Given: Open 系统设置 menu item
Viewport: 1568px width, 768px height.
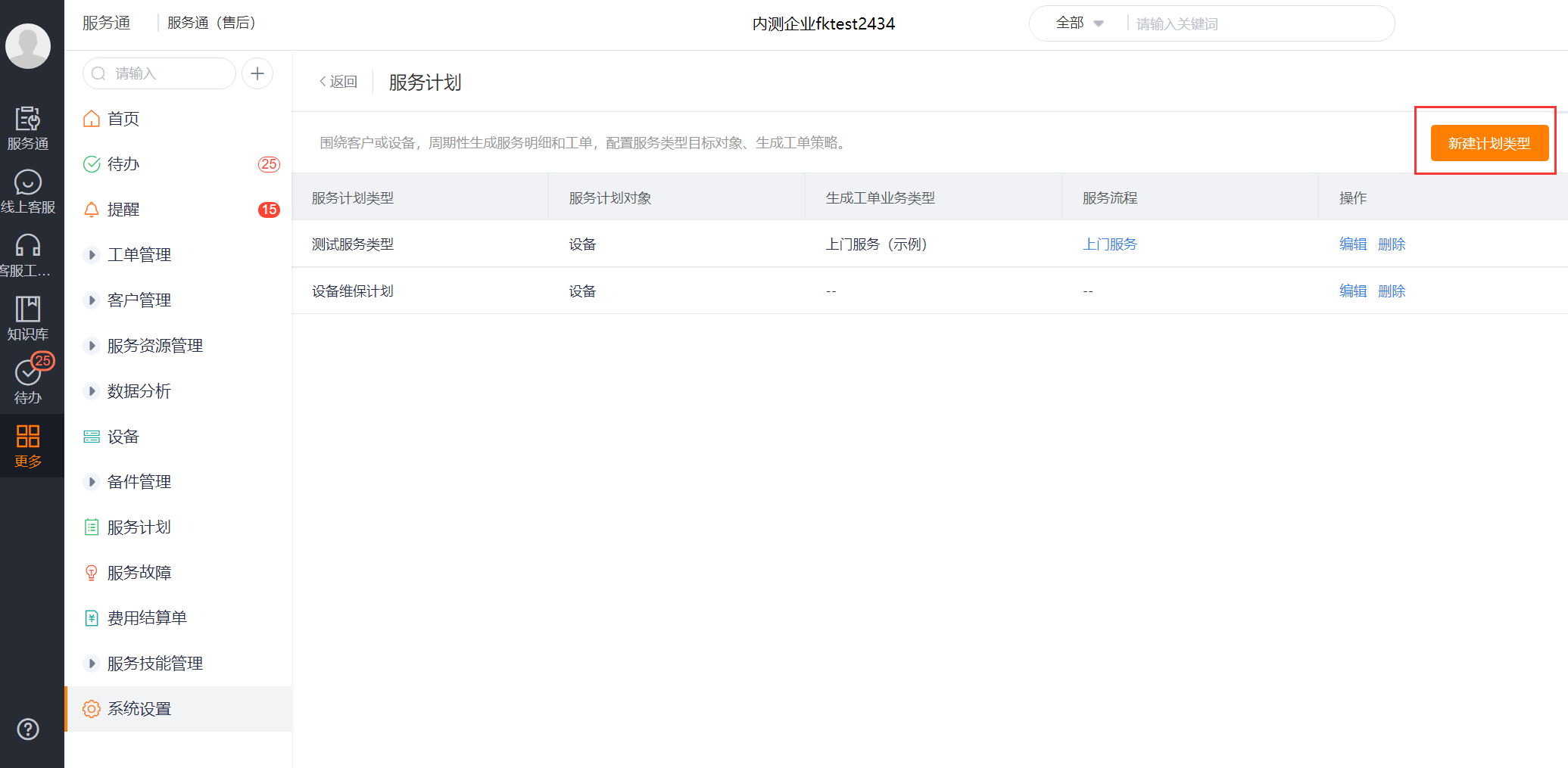Looking at the screenshot, I should coord(179,709).
